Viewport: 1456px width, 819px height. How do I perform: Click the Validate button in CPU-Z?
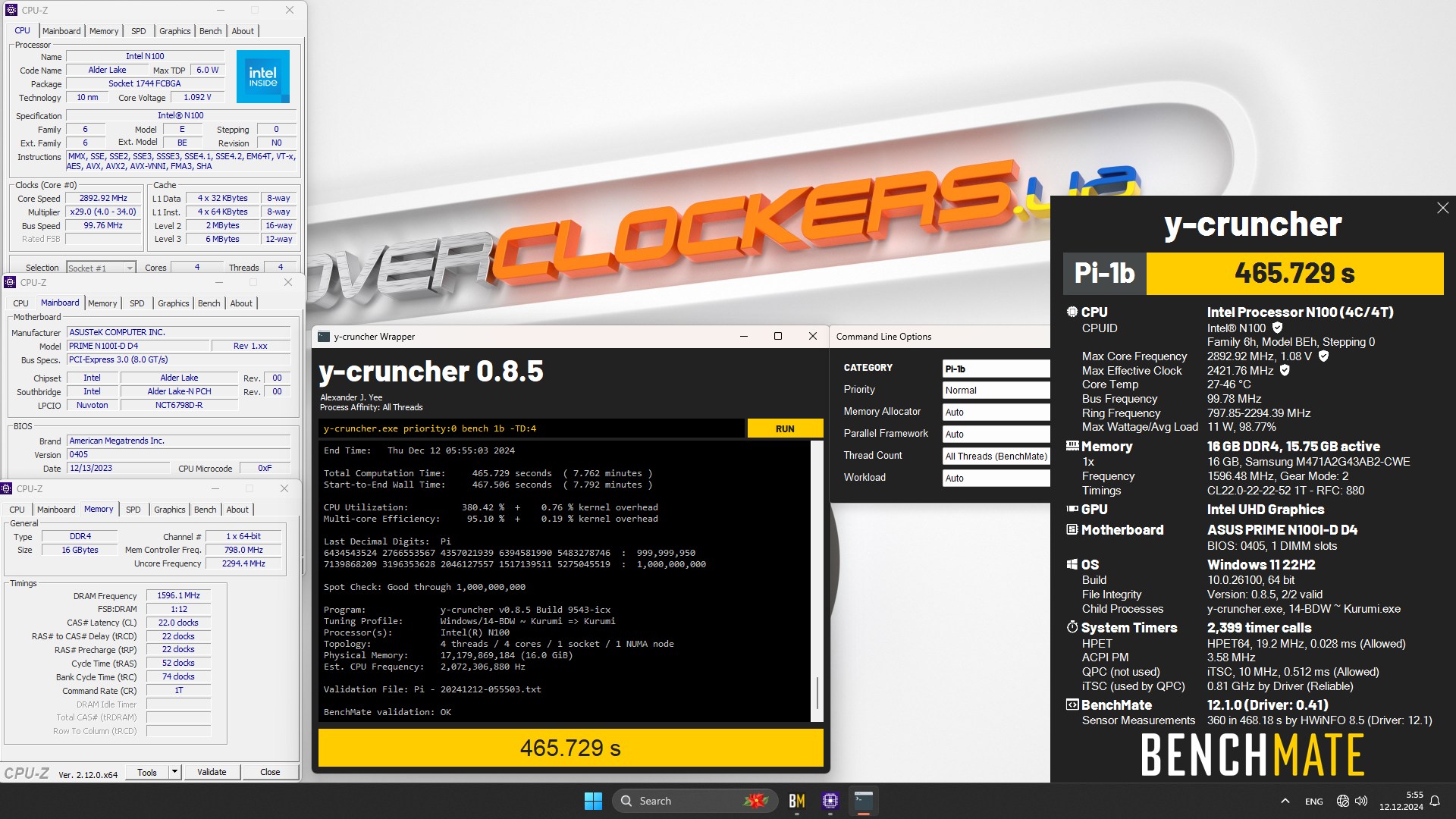tap(212, 772)
